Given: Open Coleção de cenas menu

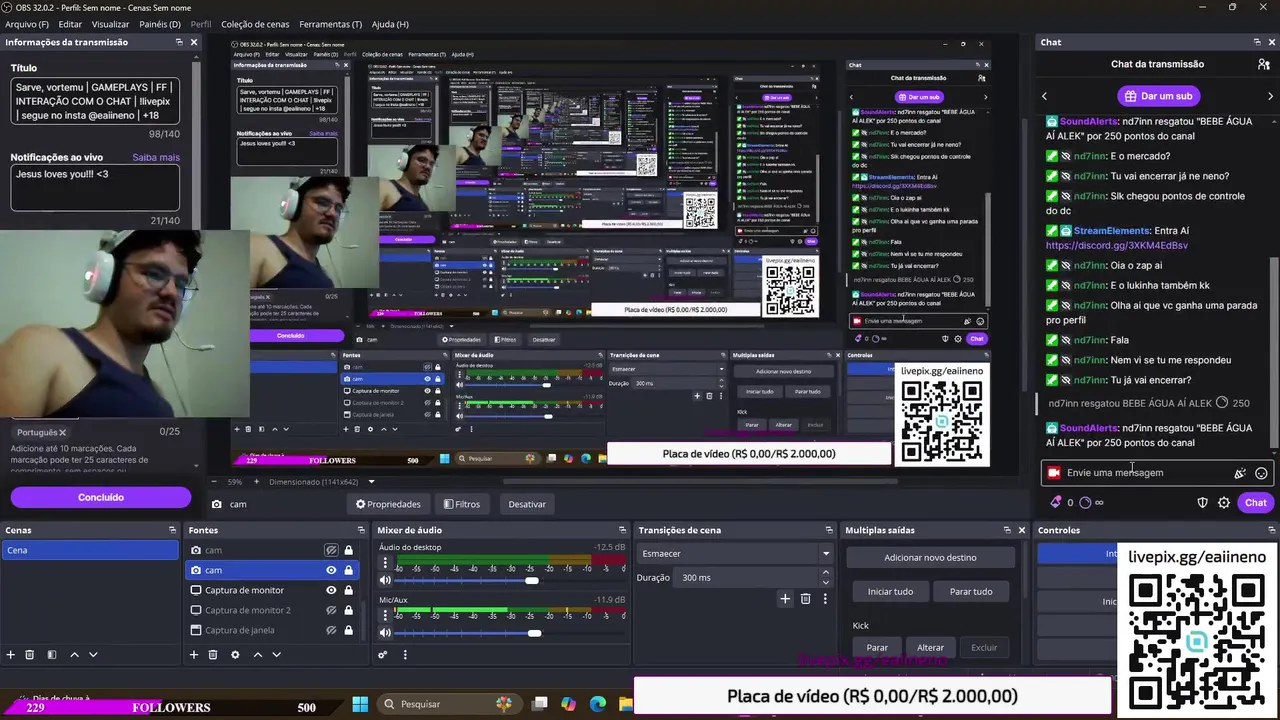Looking at the screenshot, I should [x=255, y=24].
